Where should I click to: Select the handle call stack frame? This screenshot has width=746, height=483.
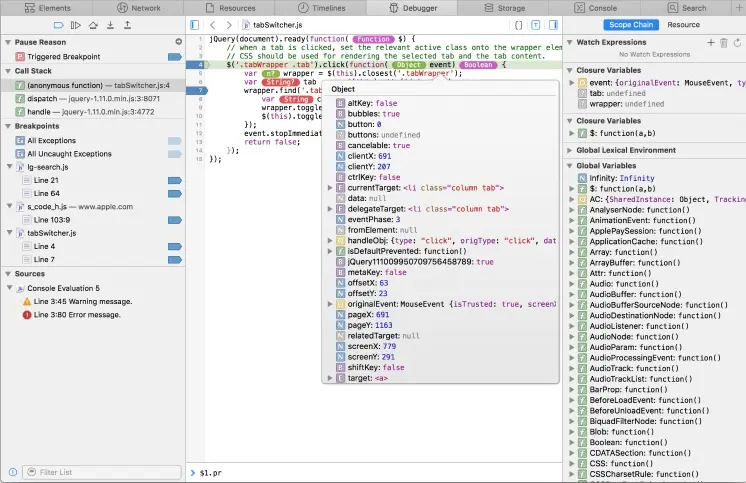point(93,112)
